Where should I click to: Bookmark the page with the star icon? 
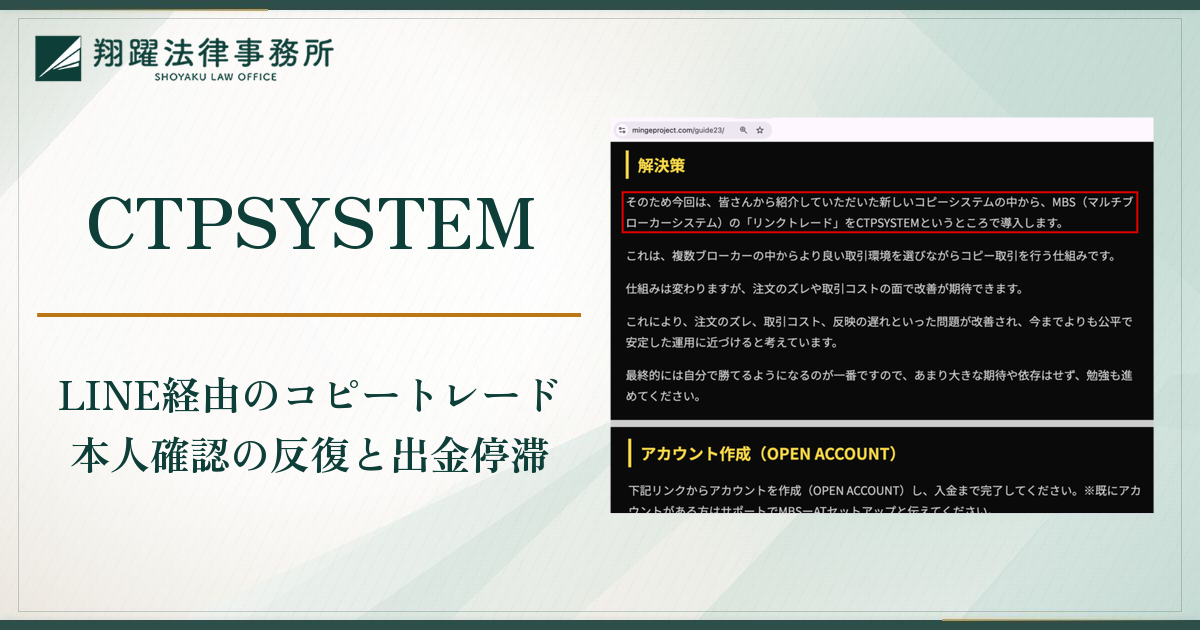click(760, 130)
